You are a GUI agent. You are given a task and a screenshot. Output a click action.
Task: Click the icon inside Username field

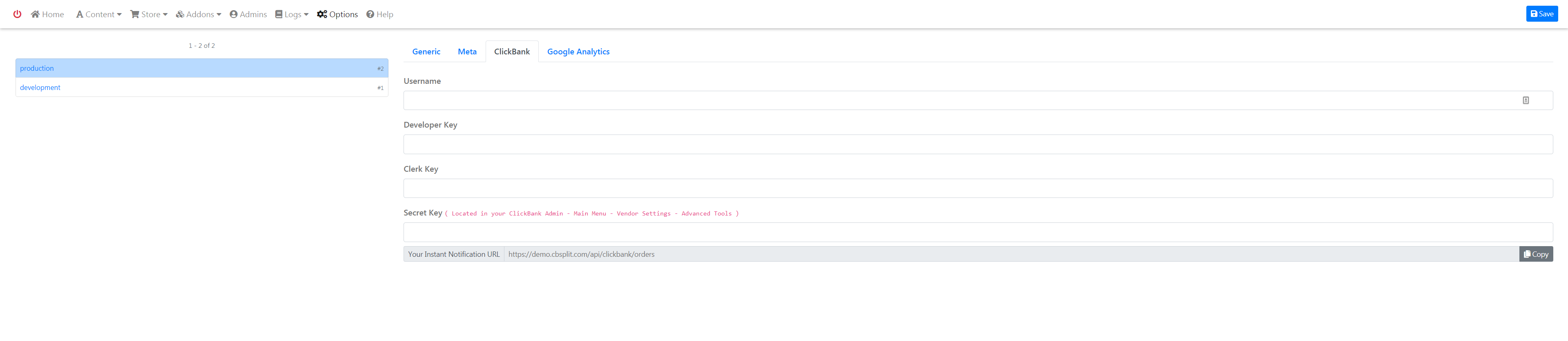[x=1526, y=101]
